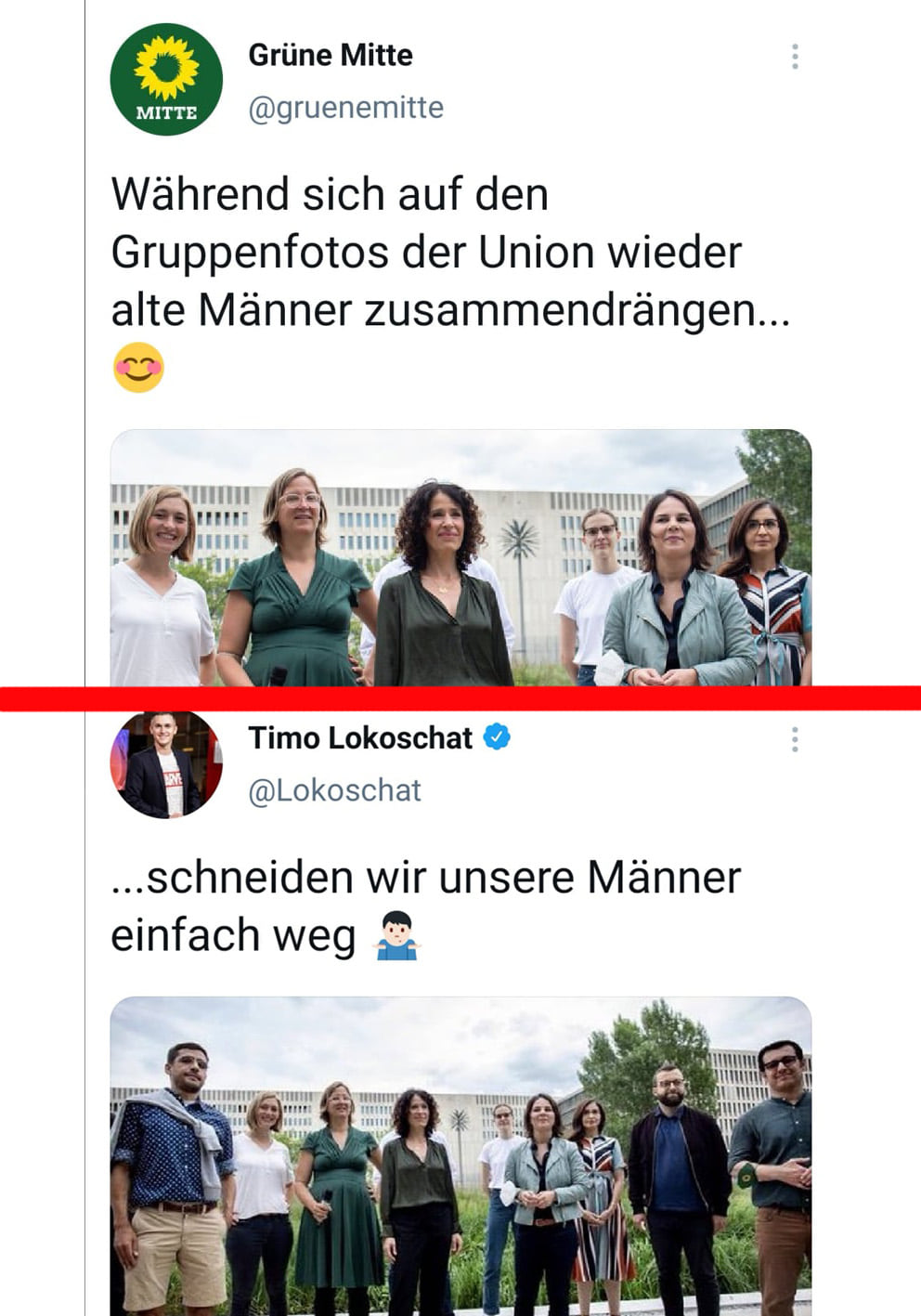Click the smiling blush emoji in the first tweet

tap(138, 368)
